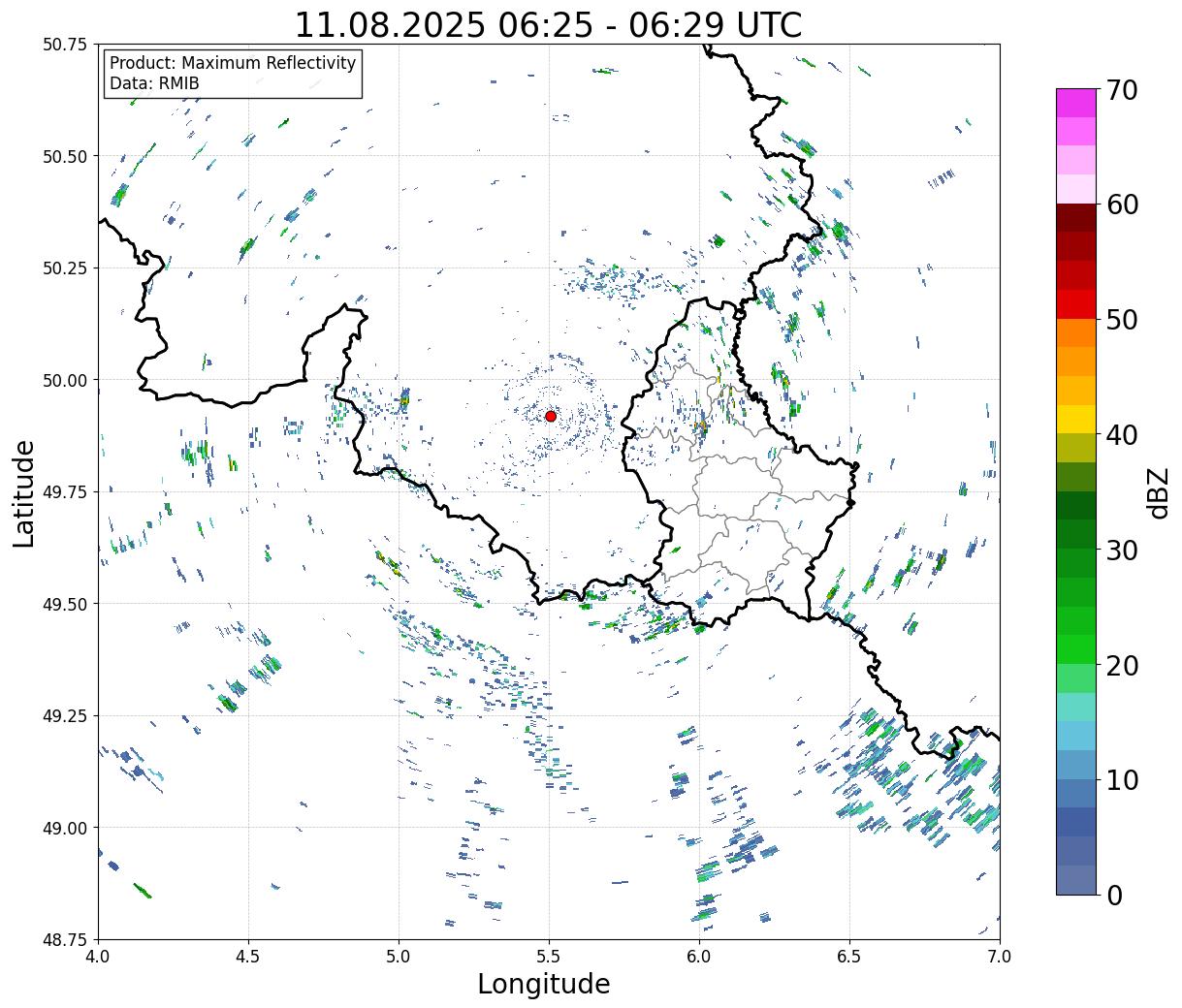This screenshot has width=1182, height=1008.
Task: Click the latitude tick label 50.00
Action: (x=65, y=380)
